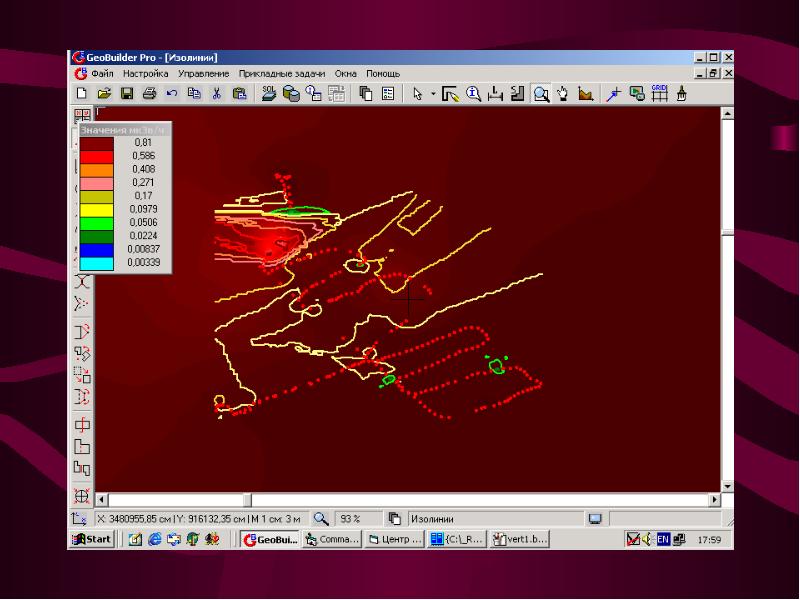Click the yellow 0,0979 legend color swatch

pyautogui.click(x=97, y=209)
